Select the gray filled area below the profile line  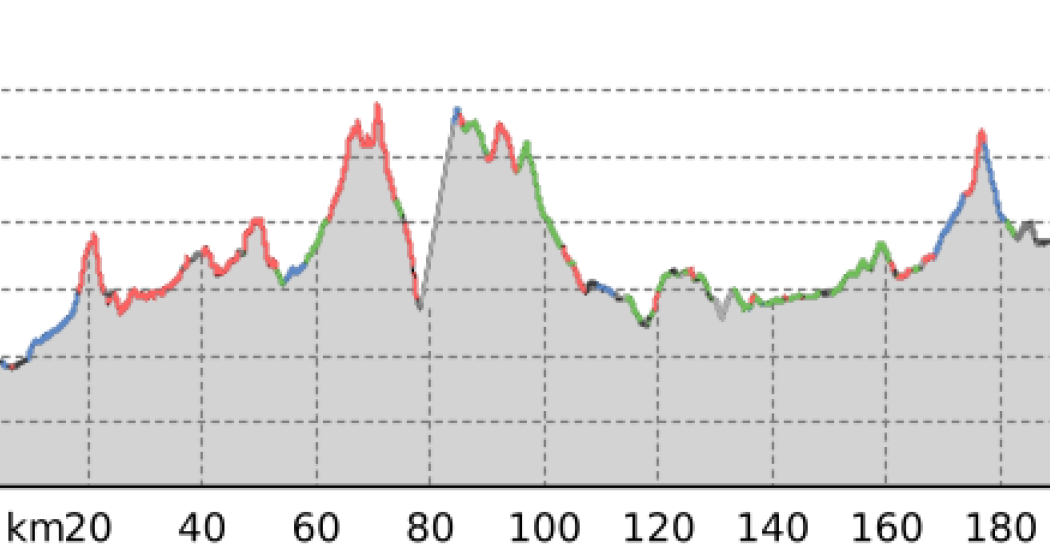[x=500, y=400]
